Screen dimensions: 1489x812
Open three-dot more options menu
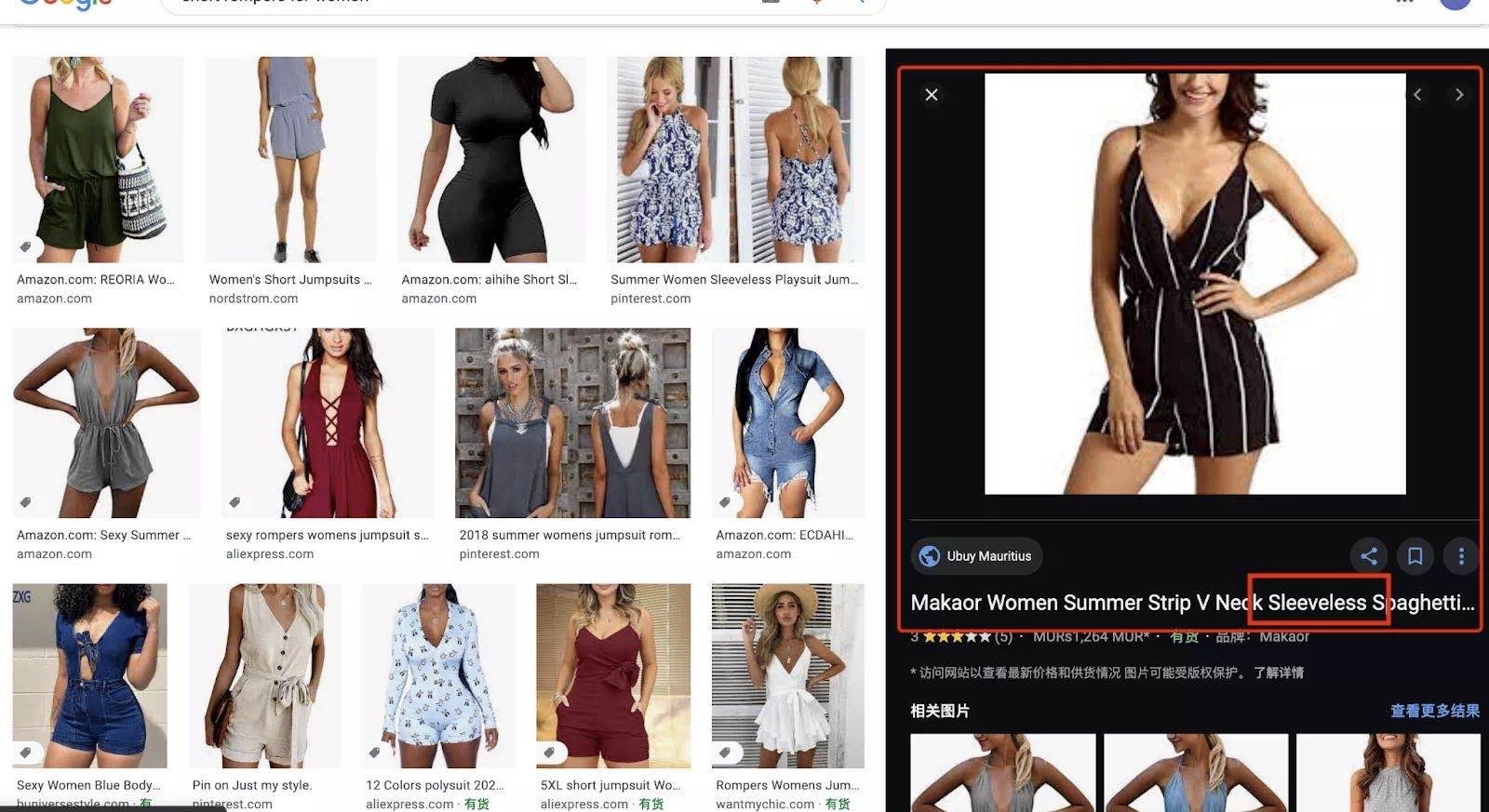point(1461,556)
